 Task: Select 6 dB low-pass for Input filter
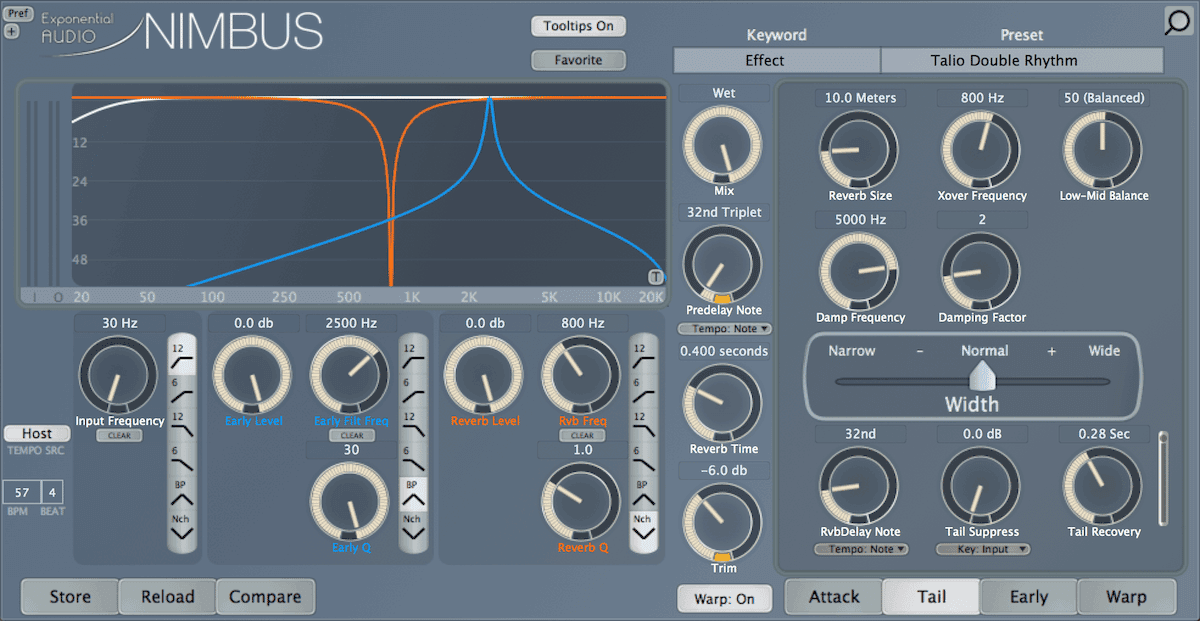[x=182, y=459]
